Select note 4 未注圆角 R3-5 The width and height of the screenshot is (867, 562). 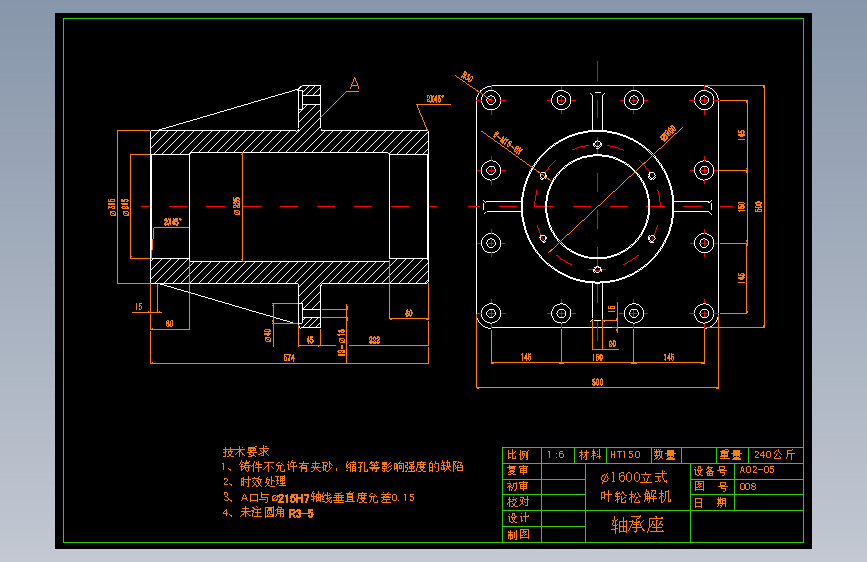(x=268, y=513)
